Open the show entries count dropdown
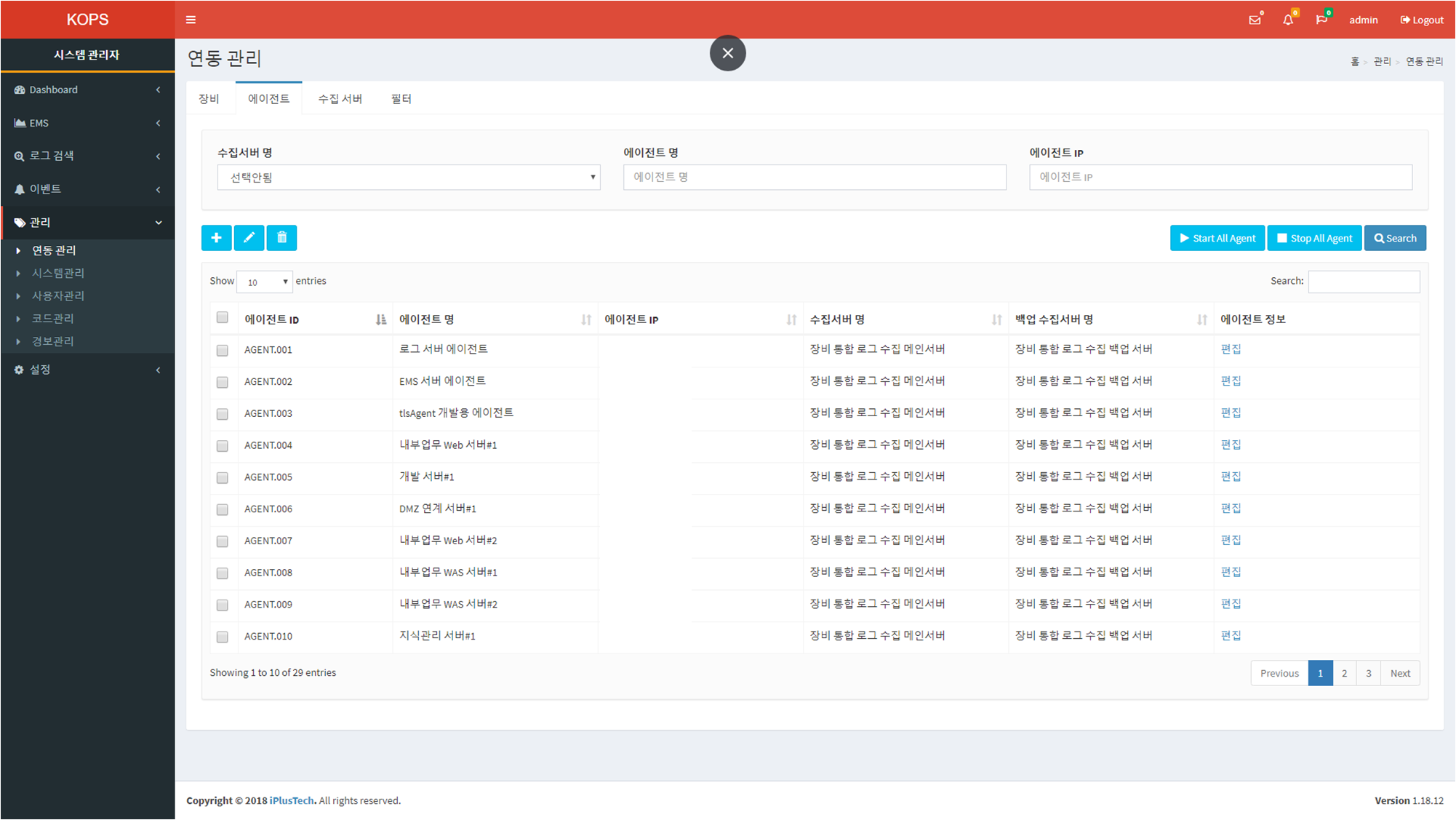 coord(265,282)
